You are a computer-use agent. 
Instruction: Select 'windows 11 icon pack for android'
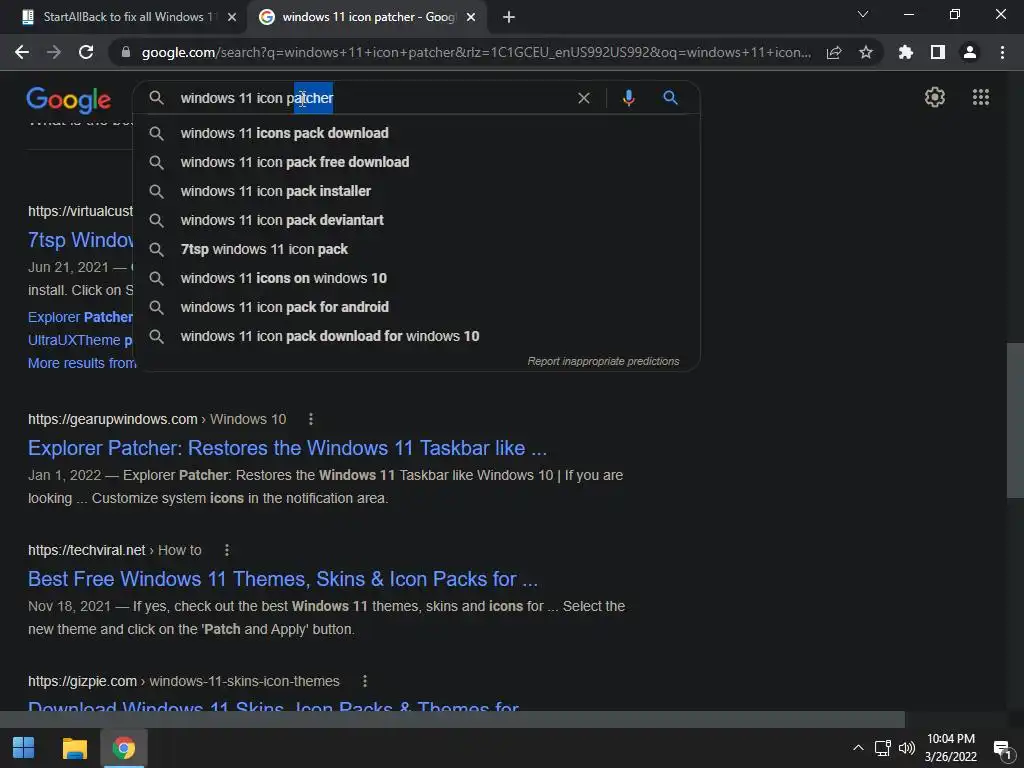[x=417, y=307]
